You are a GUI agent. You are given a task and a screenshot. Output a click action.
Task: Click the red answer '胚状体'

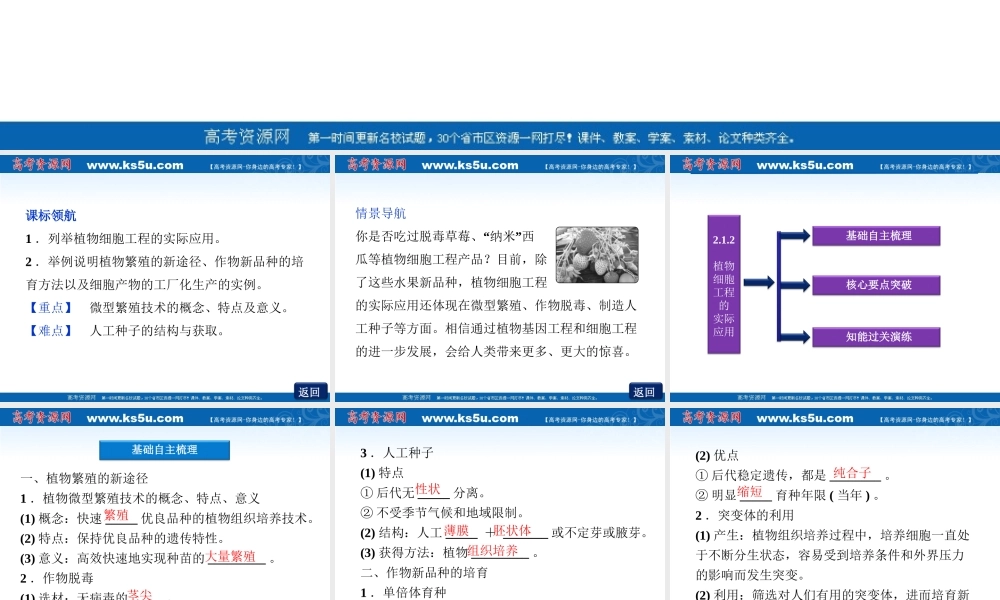tap(512, 530)
